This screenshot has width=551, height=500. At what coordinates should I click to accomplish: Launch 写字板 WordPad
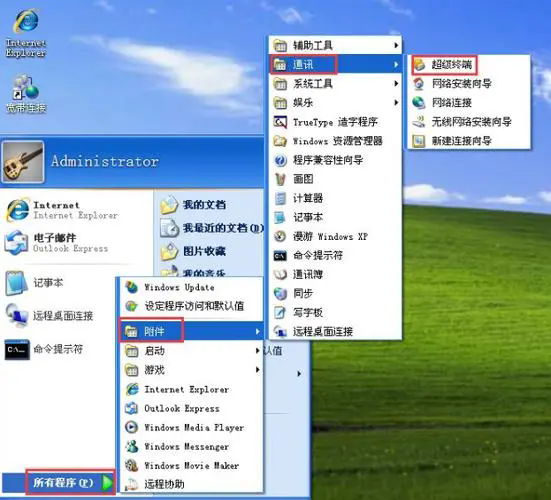(x=336, y=312)
